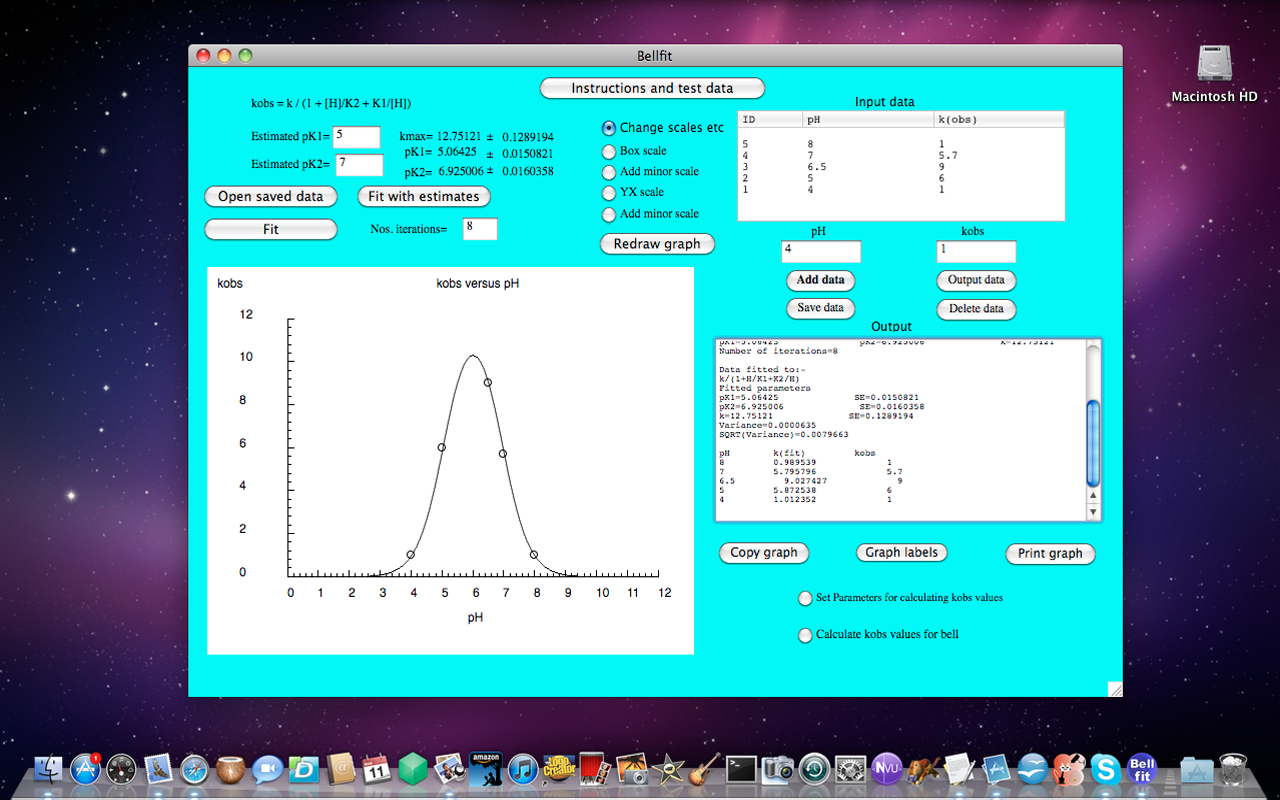Open Terminal from the dock
Image resolution: width=1280 pixels, height=800 pixels.
741,768
